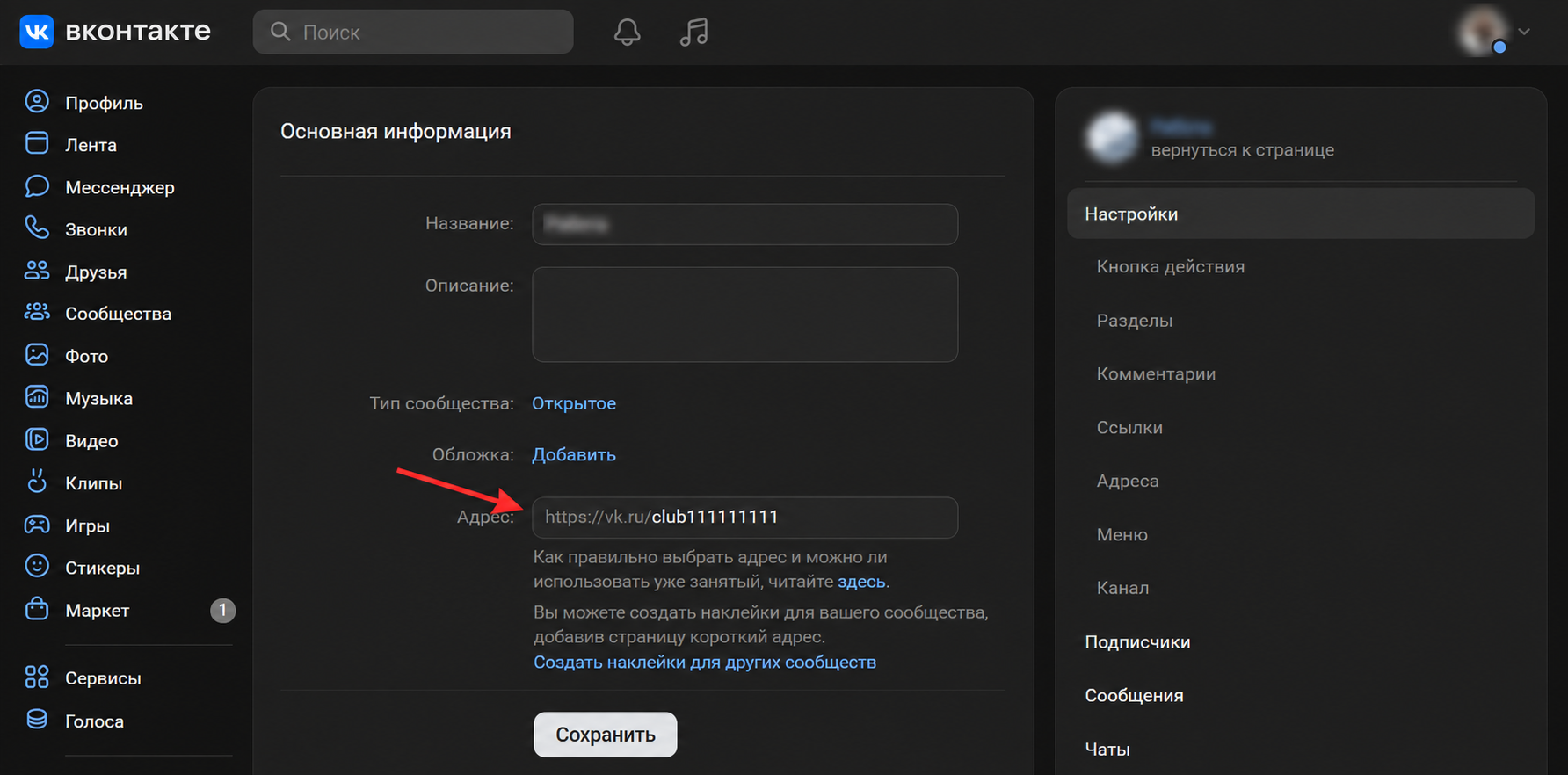Viewport: 1568px width, 775px height.
Task: Click the Клипы icon
Action: pyautogui.click(x=37, y=482)
